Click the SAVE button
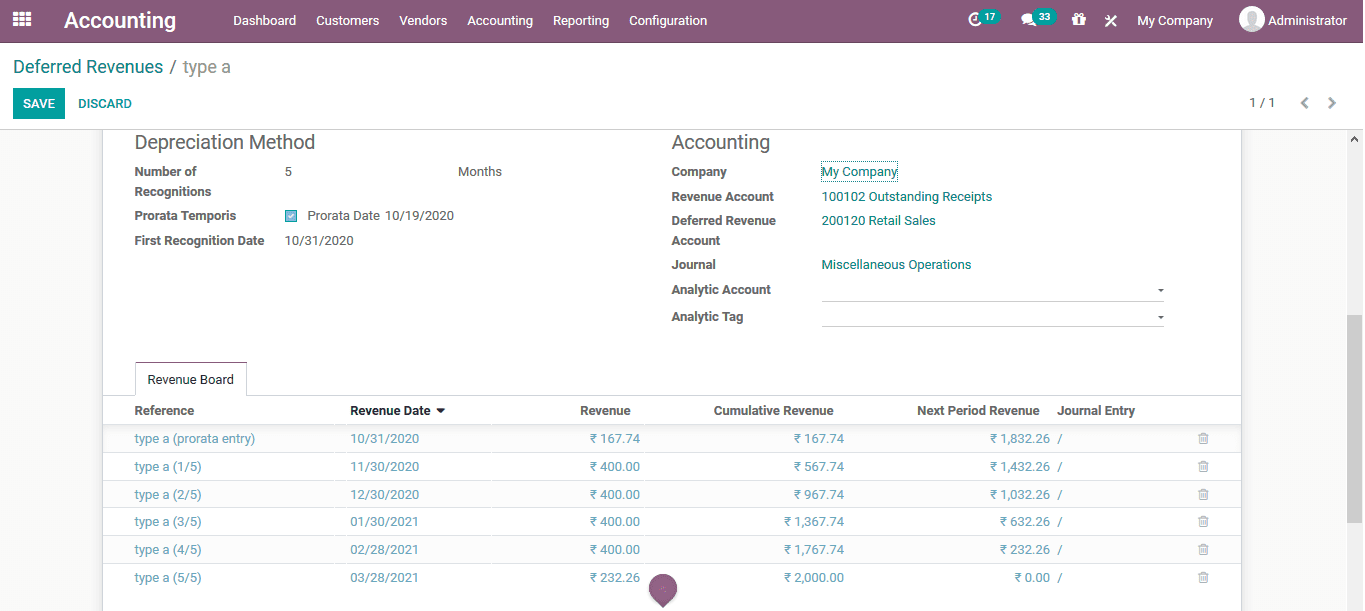1365x611 pixels. 38,103
